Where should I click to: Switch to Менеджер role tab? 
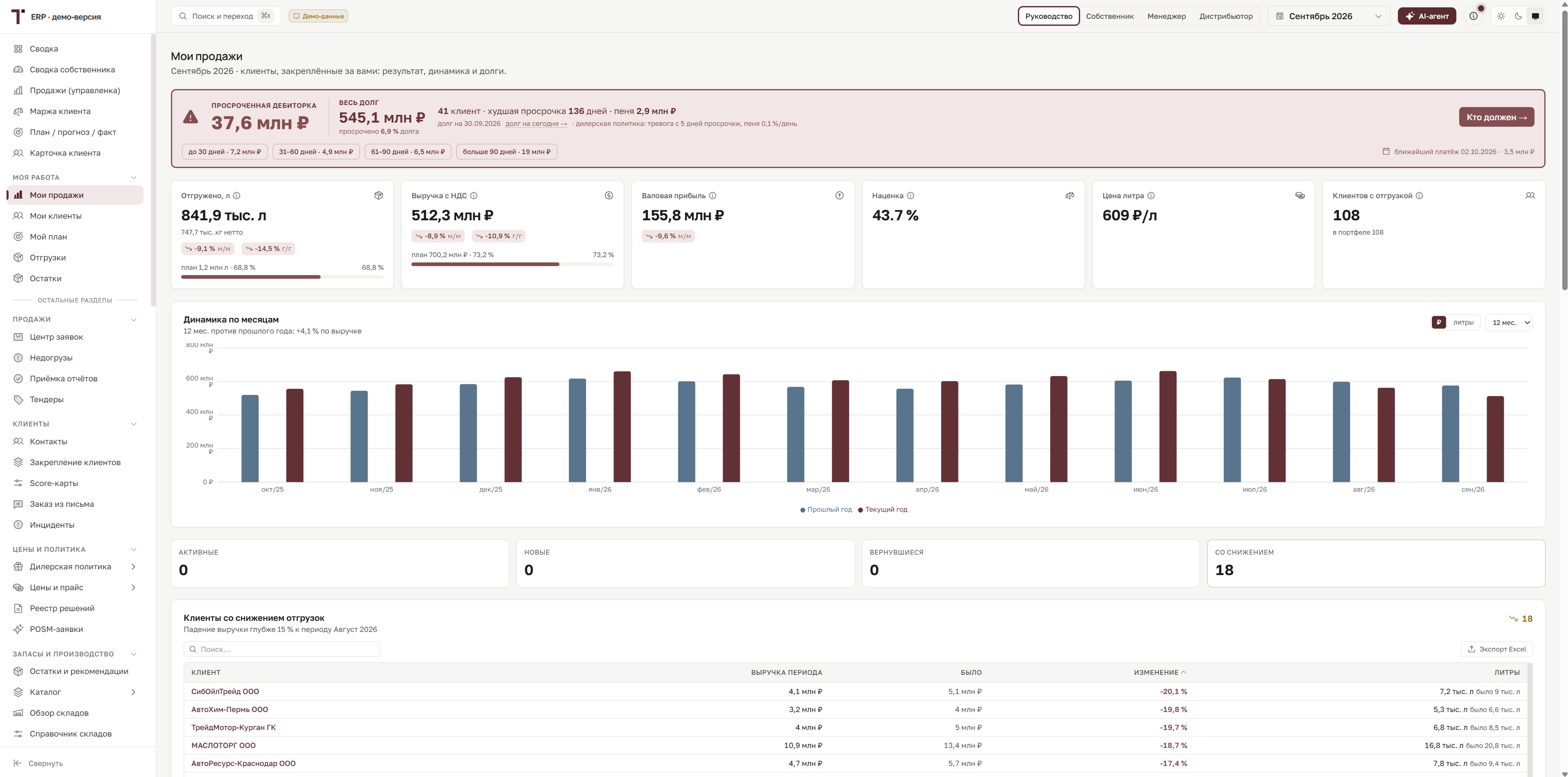click(1166, 16)
